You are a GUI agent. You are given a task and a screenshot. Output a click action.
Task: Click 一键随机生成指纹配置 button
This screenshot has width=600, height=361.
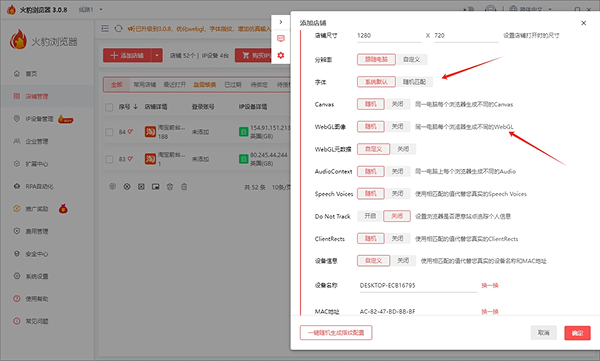tap(336, 333)
